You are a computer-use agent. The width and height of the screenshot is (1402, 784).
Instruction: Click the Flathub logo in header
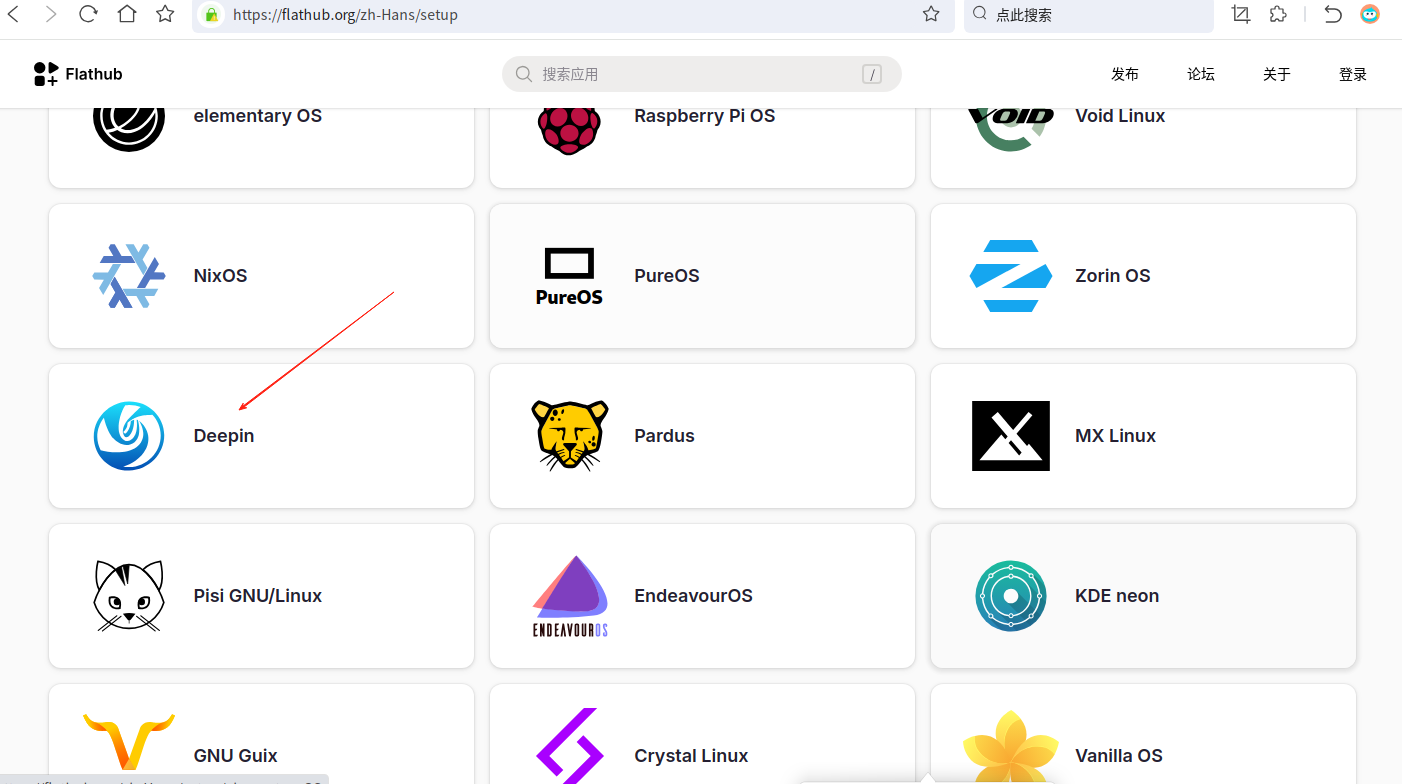coord(78,74)
